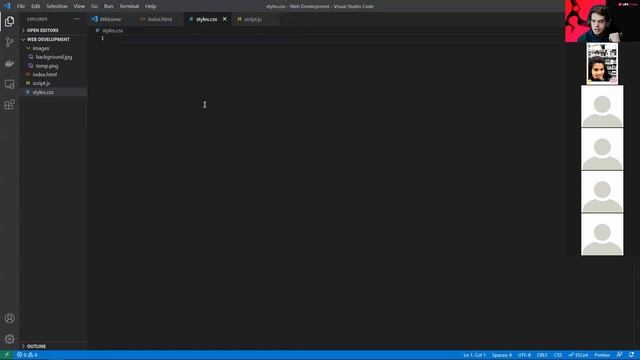Place cursor on line 1 of editor
The width and height of the screenshot is (640, 360).
(327, 38)
